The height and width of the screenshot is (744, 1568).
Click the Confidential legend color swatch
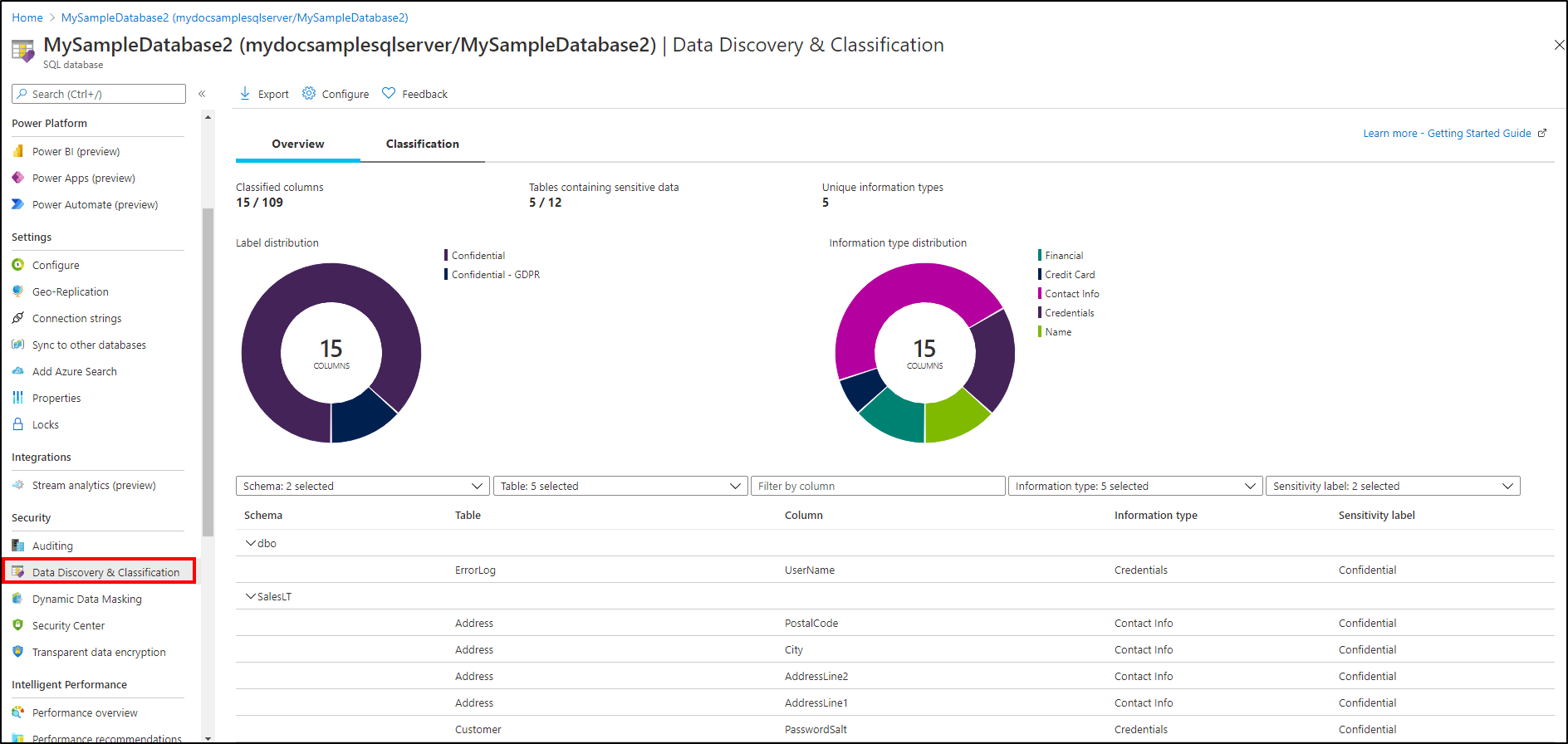(x=446, y=255)
